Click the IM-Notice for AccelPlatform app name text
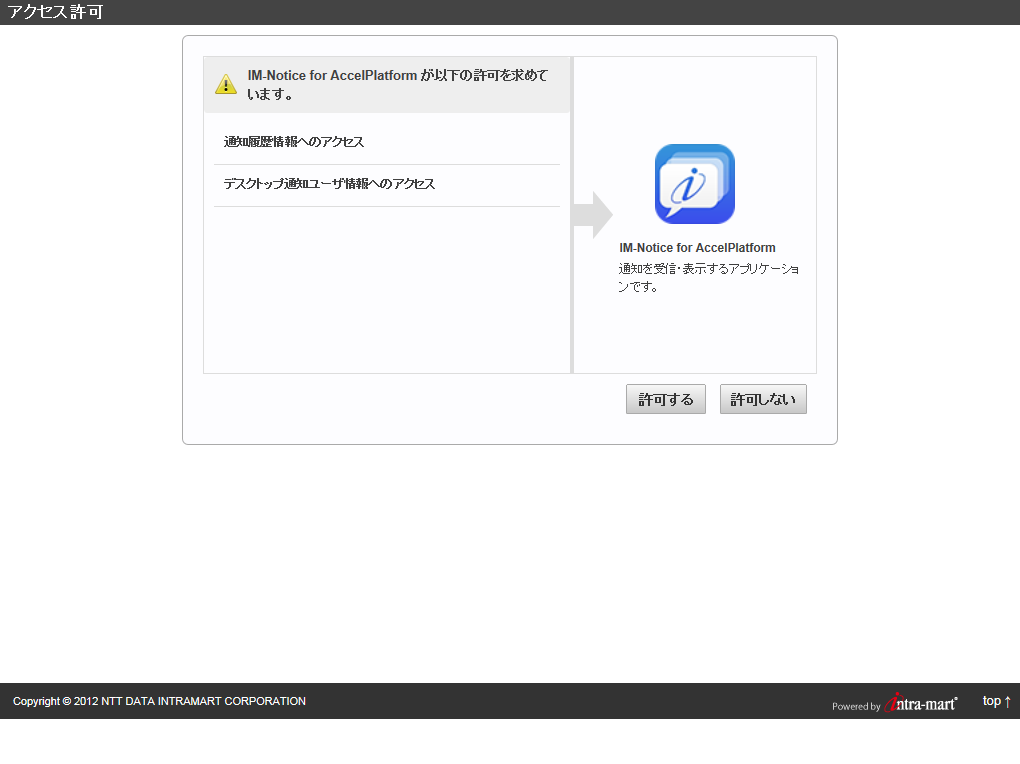This screenshot has height=764, width=1020. coord(697,248)
